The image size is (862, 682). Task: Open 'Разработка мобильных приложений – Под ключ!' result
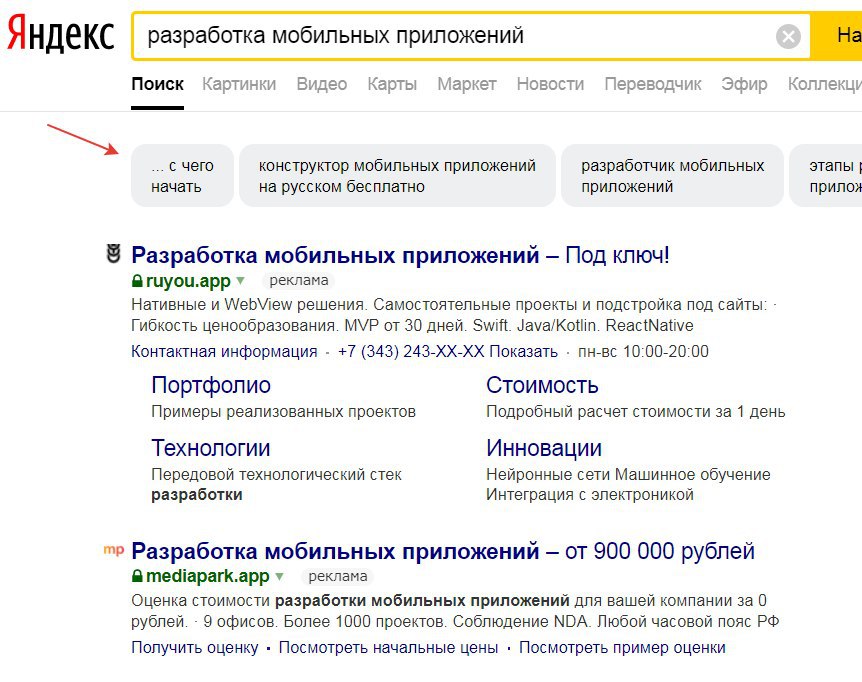400,255
